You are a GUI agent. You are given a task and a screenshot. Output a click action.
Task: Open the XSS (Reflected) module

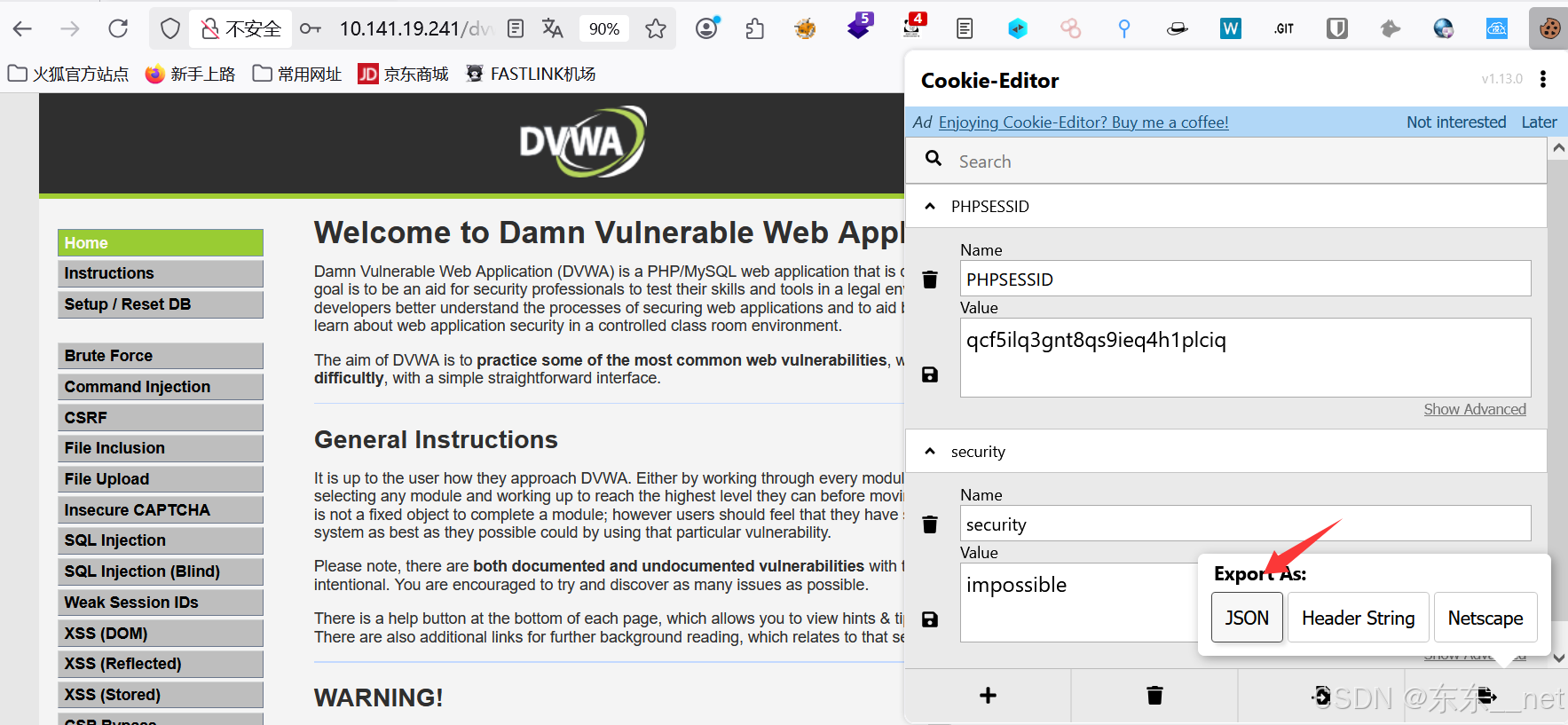click(x=161, y=664)
